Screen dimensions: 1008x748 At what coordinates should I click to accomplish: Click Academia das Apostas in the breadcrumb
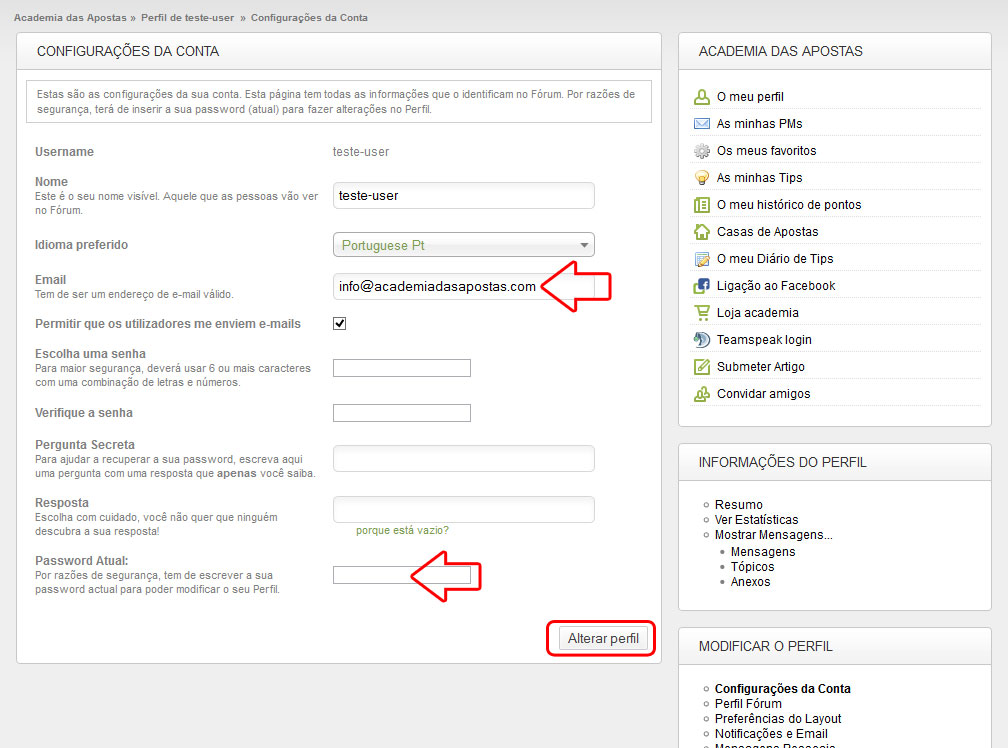pyautogui.click(x=70, y=18)
